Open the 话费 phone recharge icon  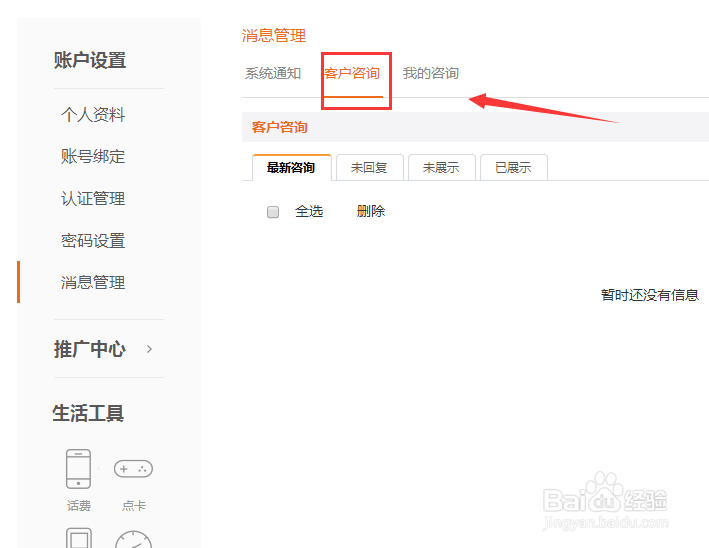[x=78, y=469]
